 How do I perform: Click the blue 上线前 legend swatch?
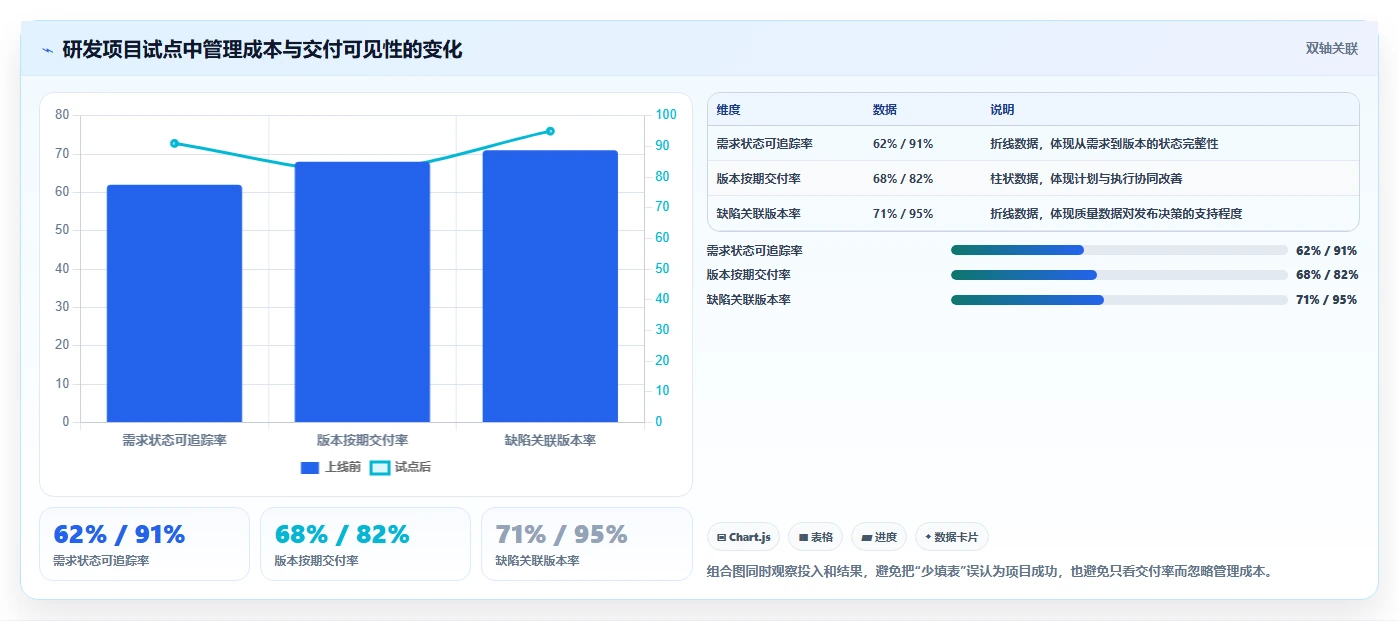click(x=310, y=468)
